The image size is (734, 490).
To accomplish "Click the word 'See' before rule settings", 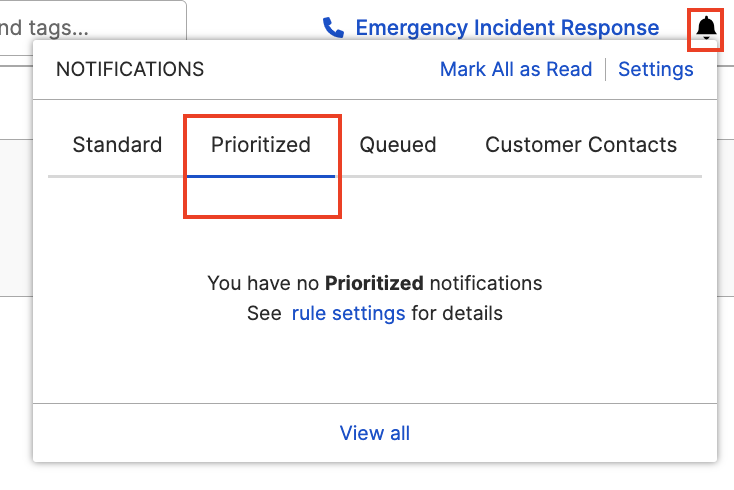I will [x=264, y=313].
